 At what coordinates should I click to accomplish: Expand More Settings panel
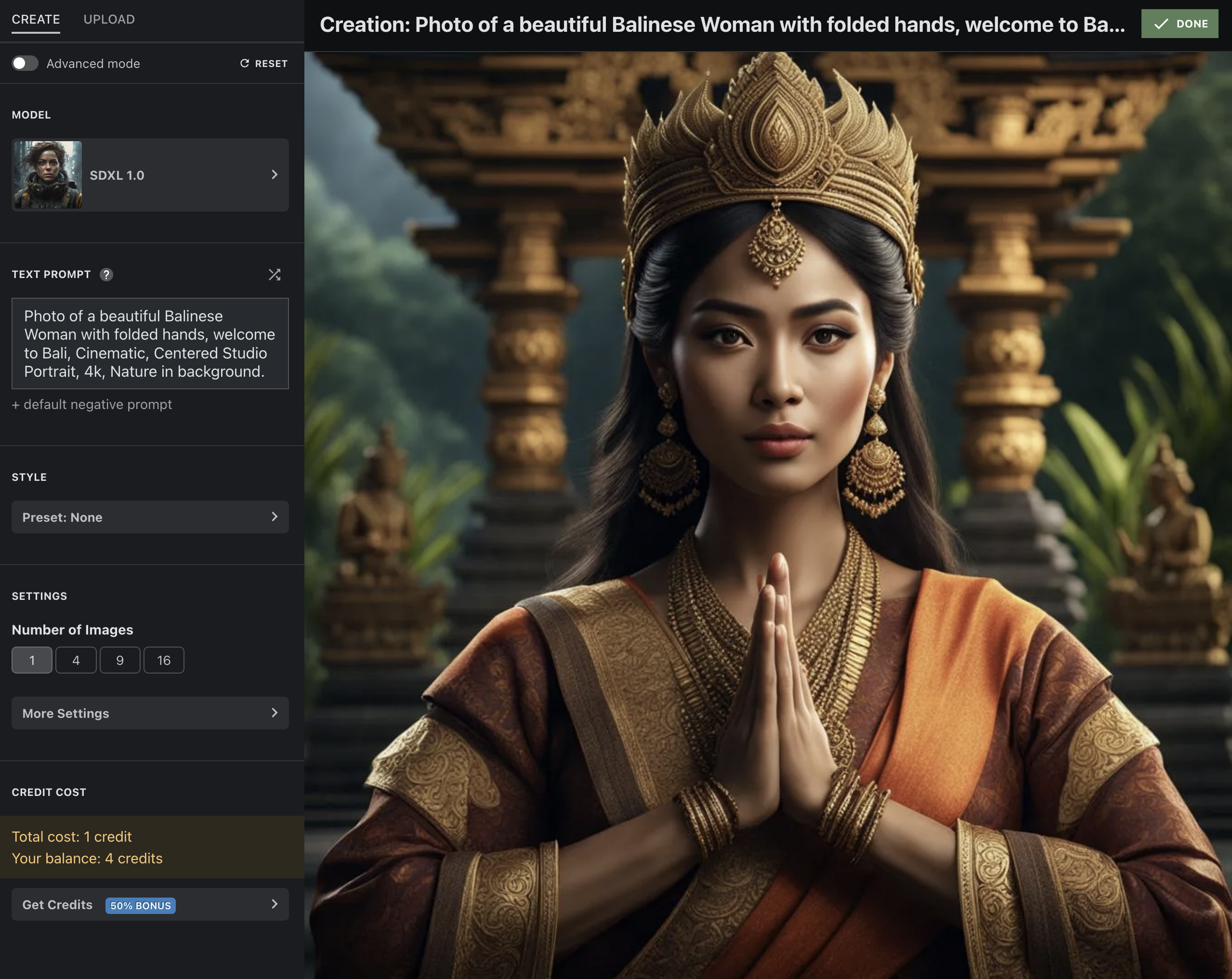150,713
